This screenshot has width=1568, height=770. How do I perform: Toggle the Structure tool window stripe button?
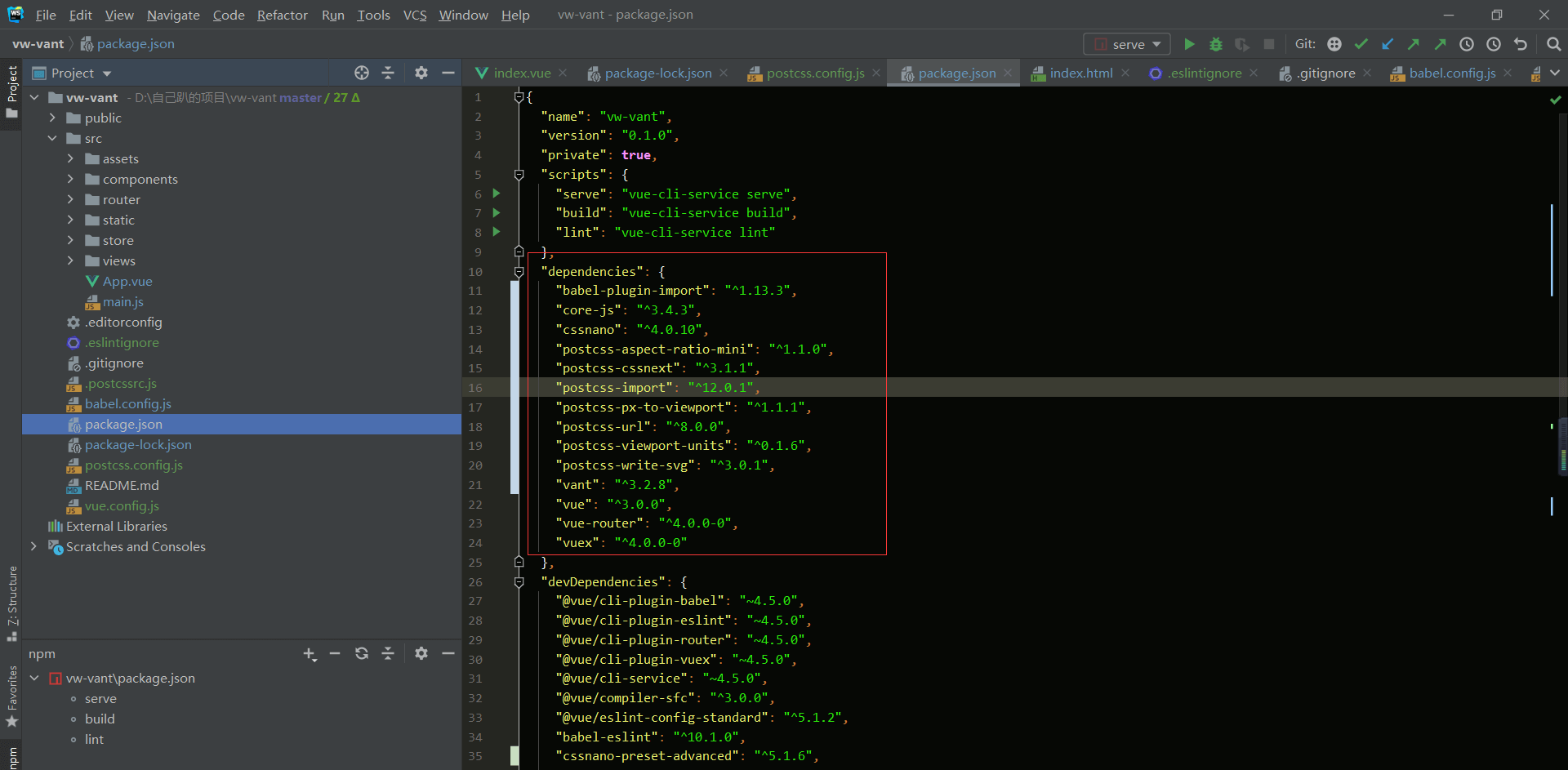[x=11, y=603]
